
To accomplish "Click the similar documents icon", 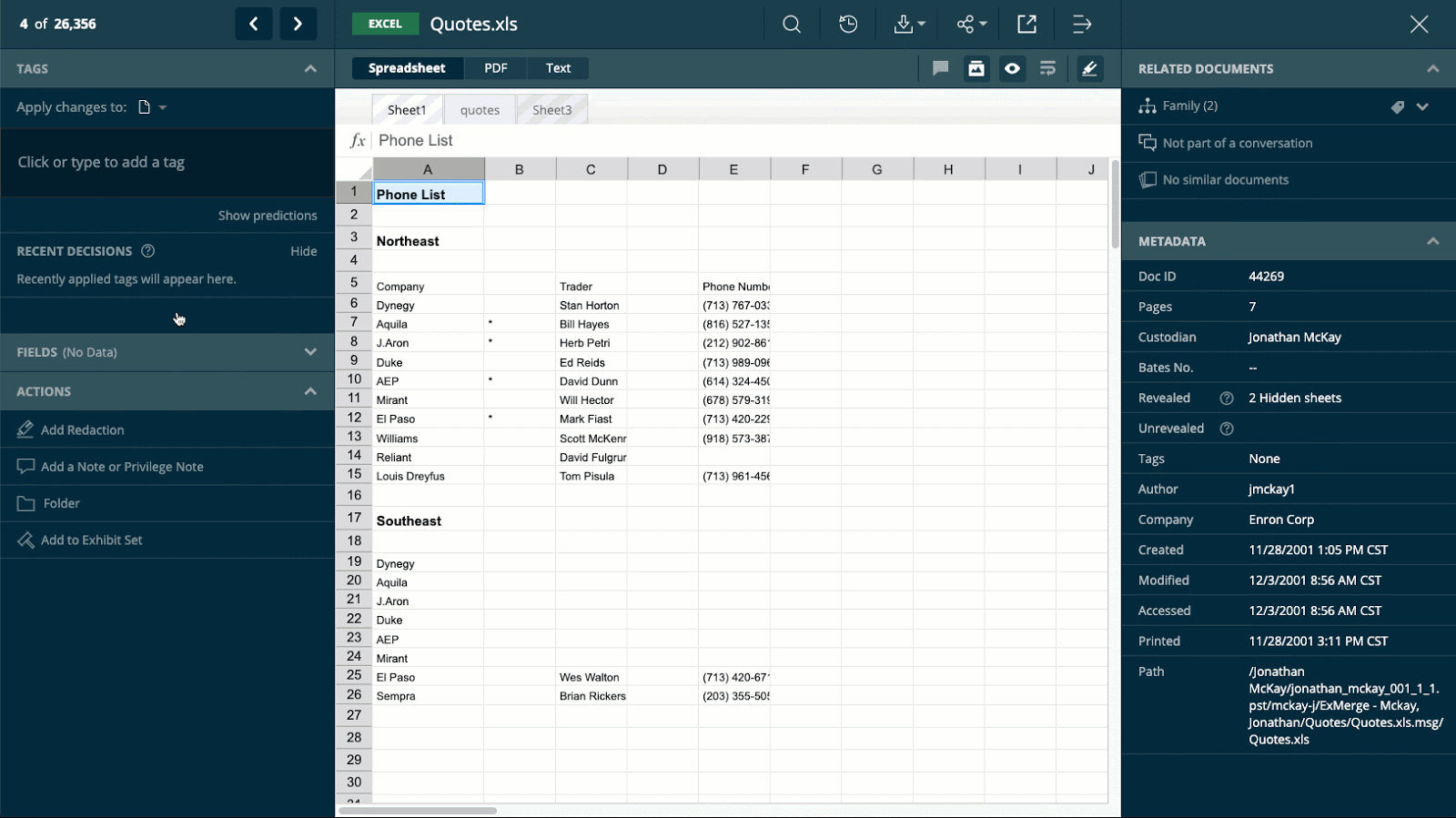I will click(x=1148, y=180).
